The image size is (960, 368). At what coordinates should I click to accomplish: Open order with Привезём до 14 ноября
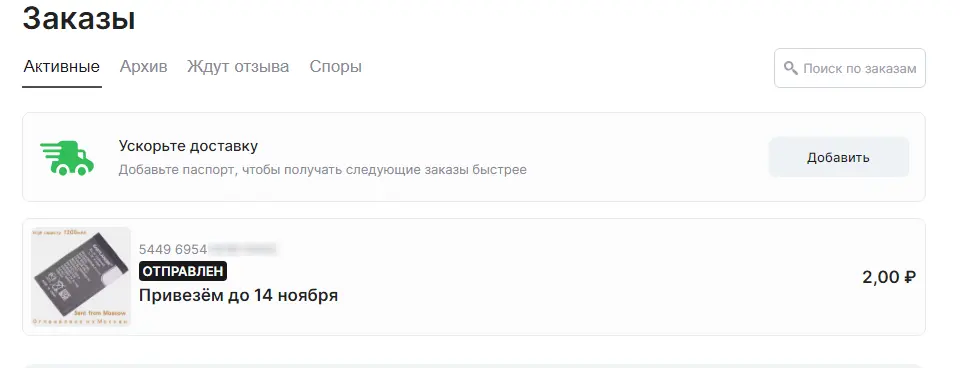click(238, 296)
